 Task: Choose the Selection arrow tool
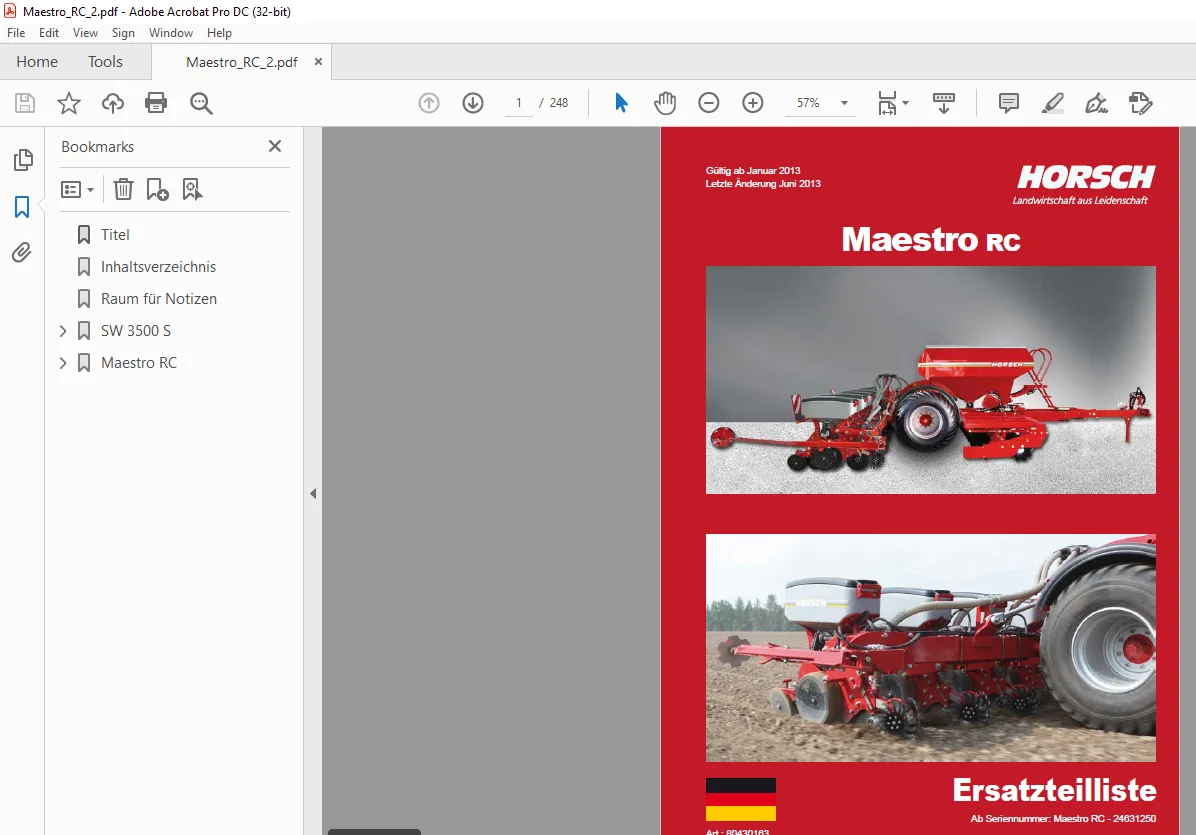coord(622,103)
